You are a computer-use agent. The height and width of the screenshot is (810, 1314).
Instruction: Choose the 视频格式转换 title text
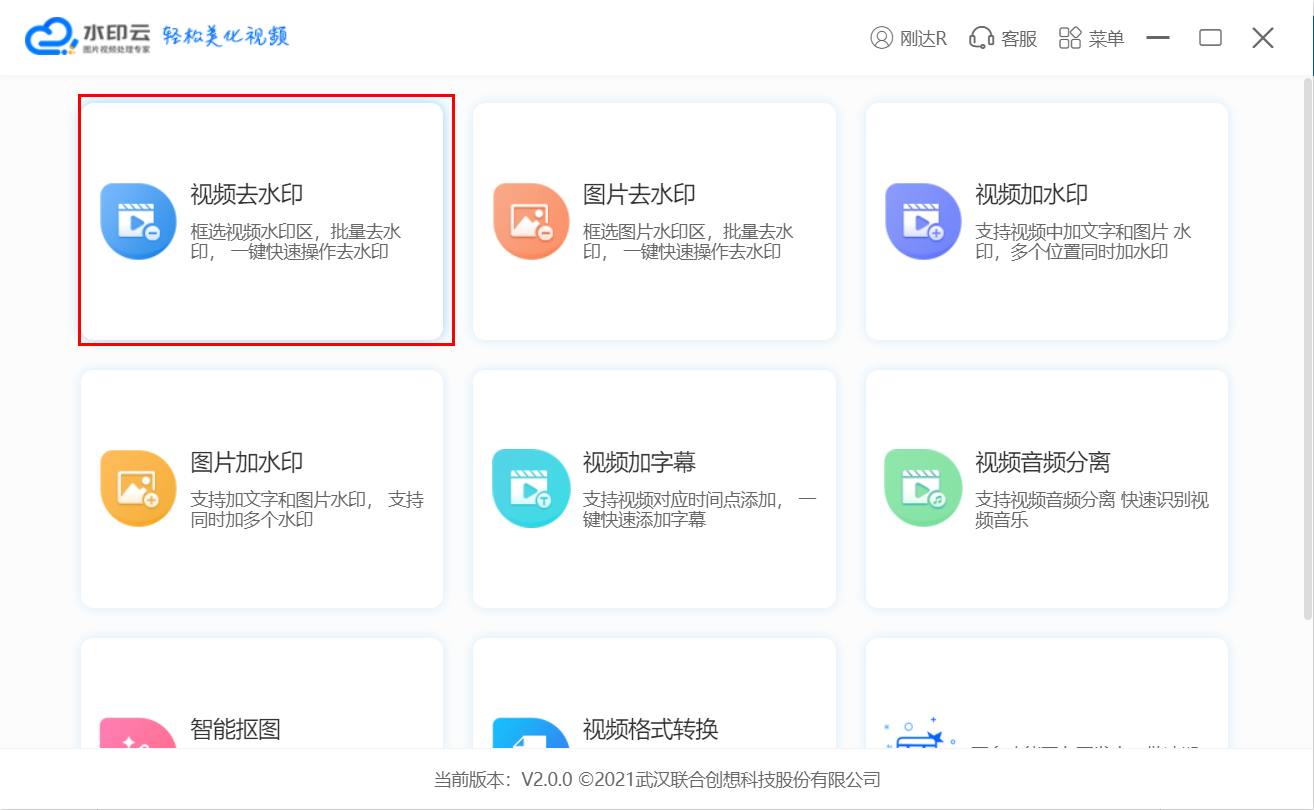(650, 729)
